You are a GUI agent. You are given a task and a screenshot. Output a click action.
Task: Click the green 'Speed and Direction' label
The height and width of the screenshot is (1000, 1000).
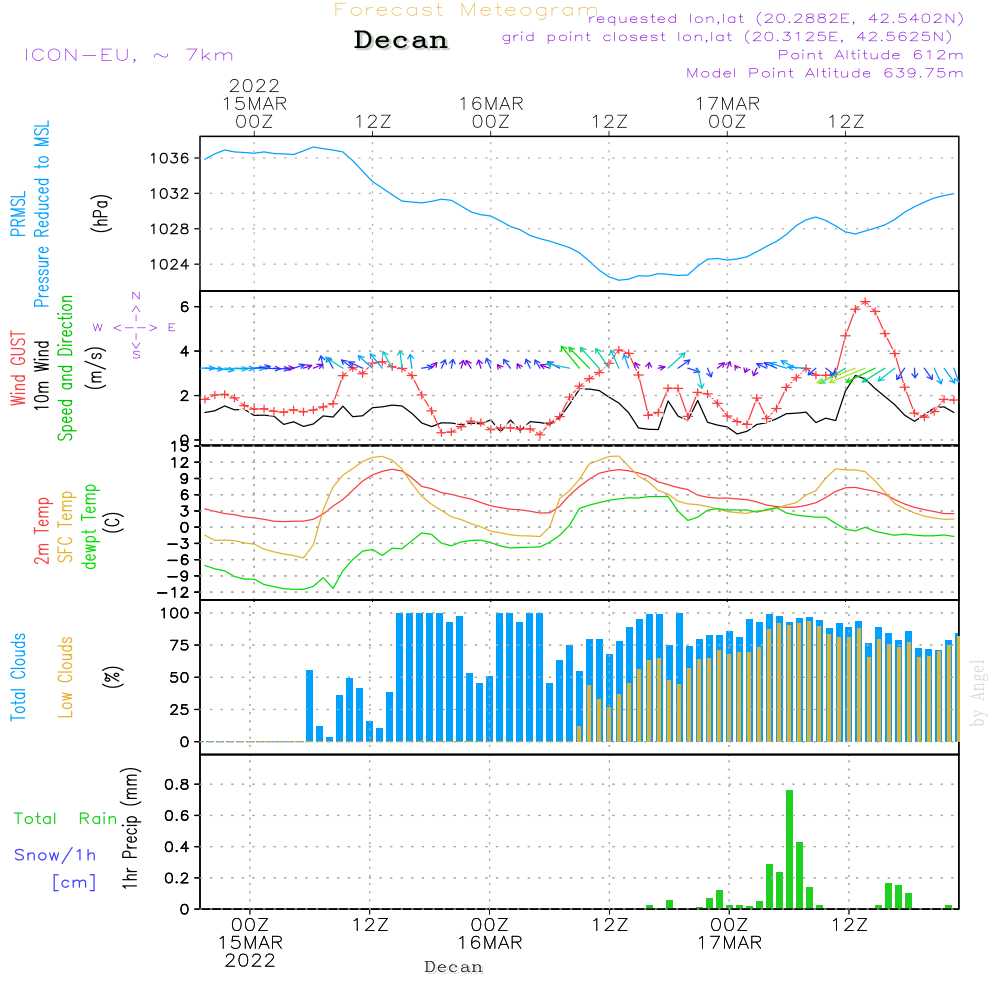click(66, 368)
